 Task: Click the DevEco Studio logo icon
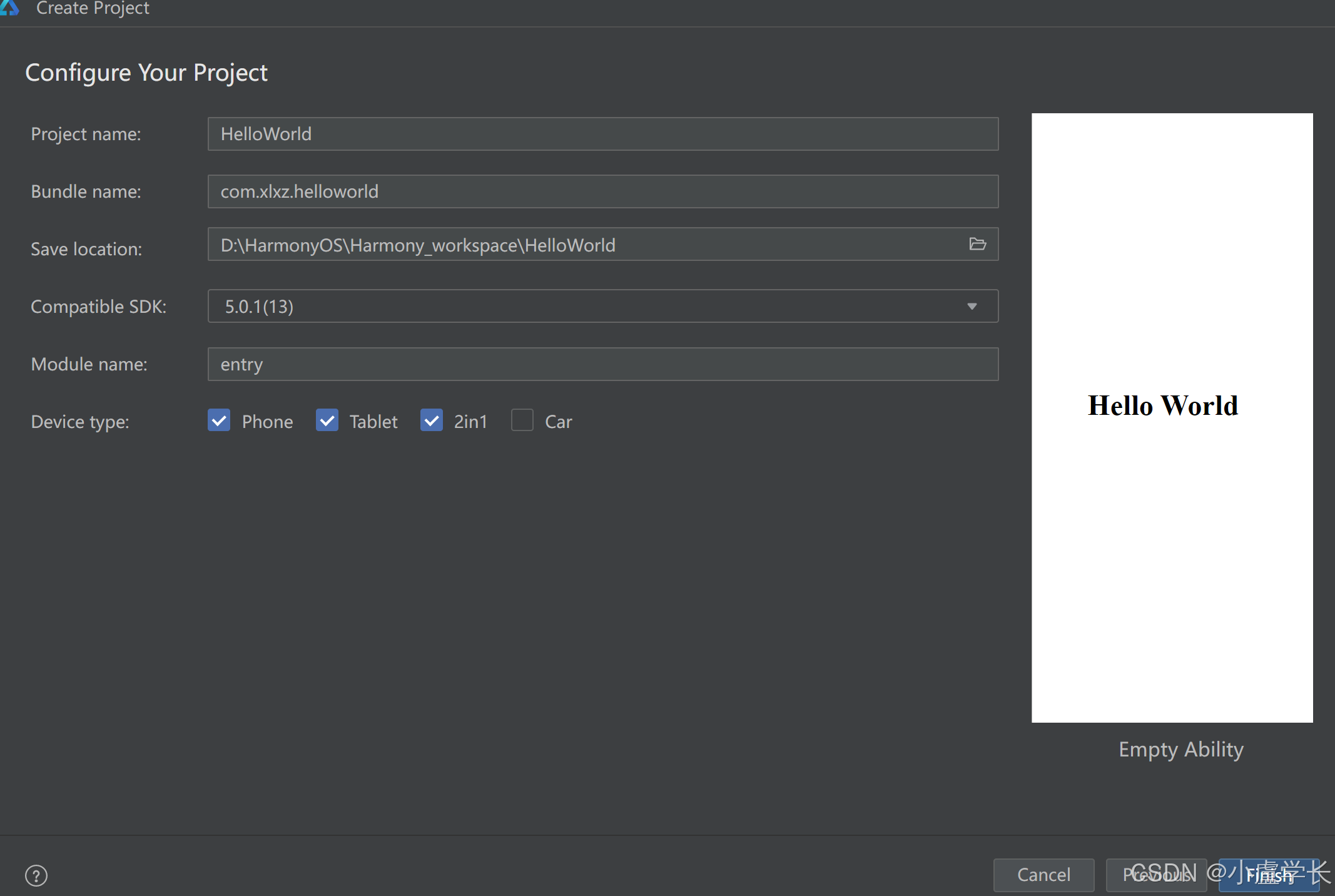coord(9,6)
